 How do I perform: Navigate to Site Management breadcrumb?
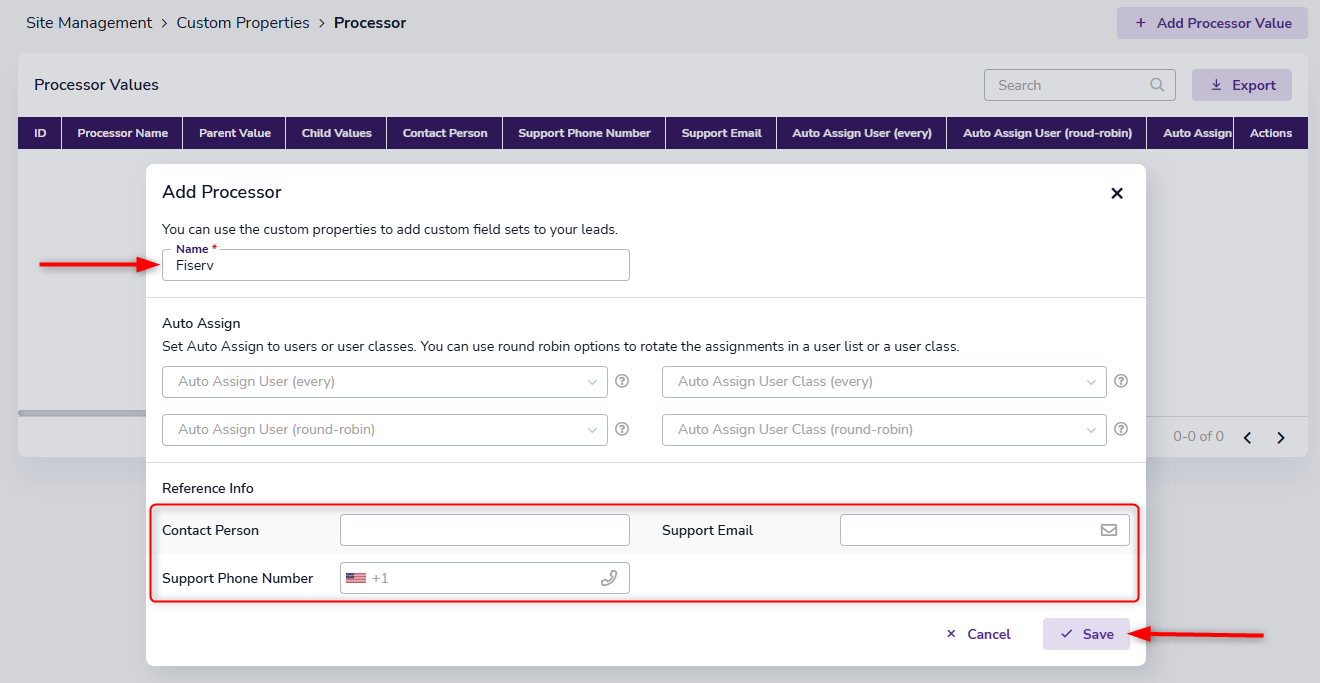[x=89, y=22]
